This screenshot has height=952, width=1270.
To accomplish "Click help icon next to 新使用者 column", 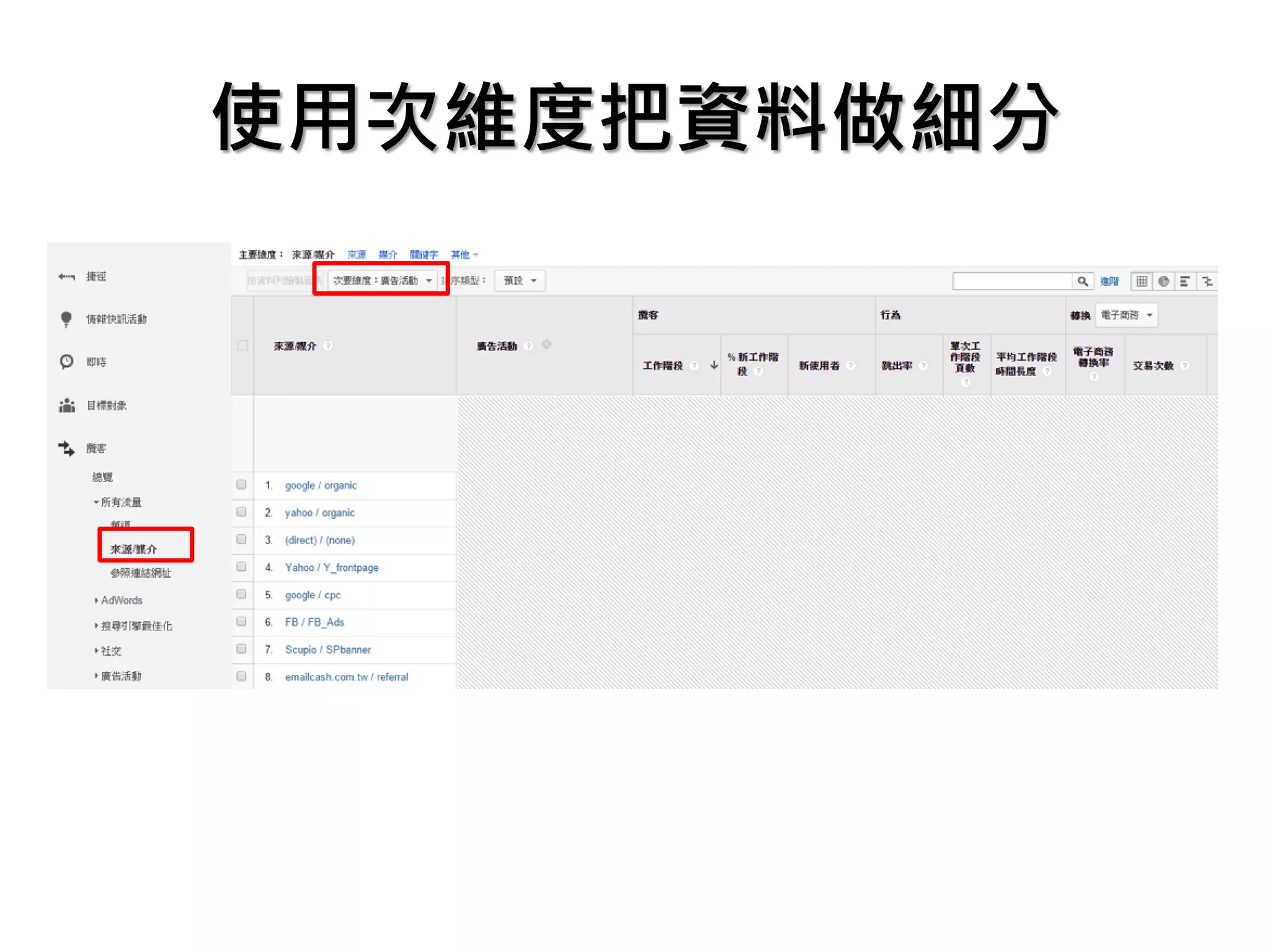I will click(x=851, y=366).
